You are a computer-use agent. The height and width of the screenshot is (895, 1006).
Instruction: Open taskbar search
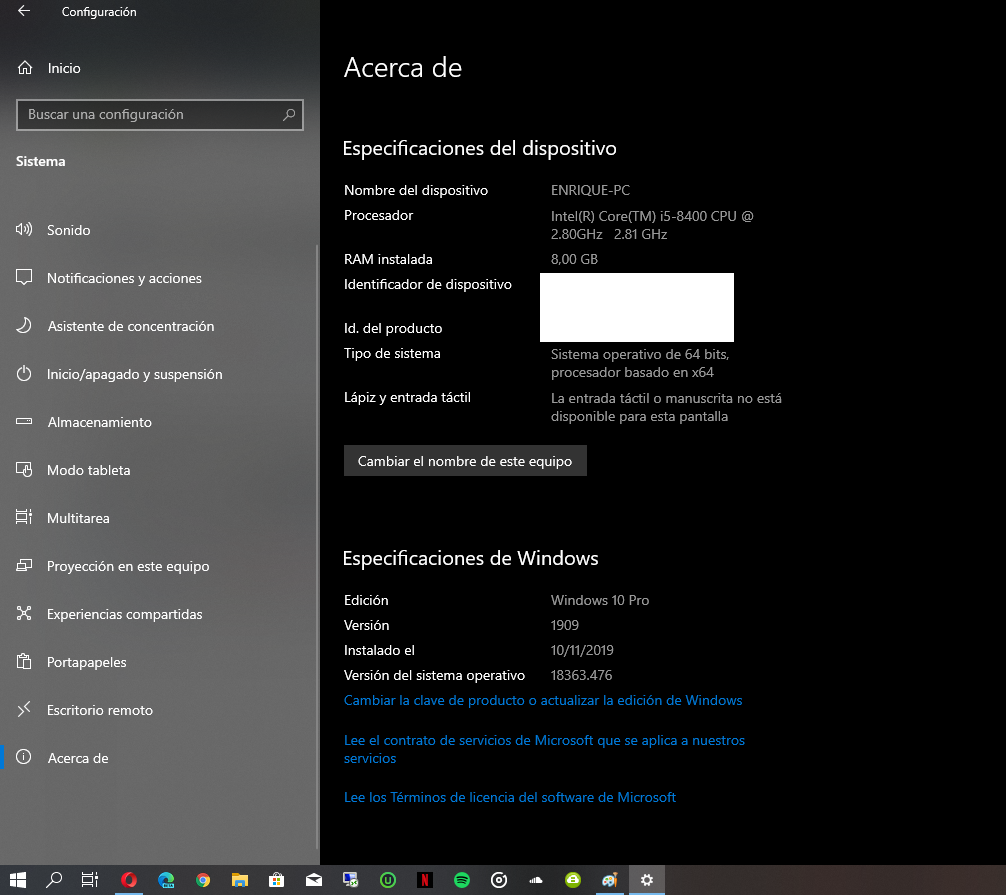point(54,880)
